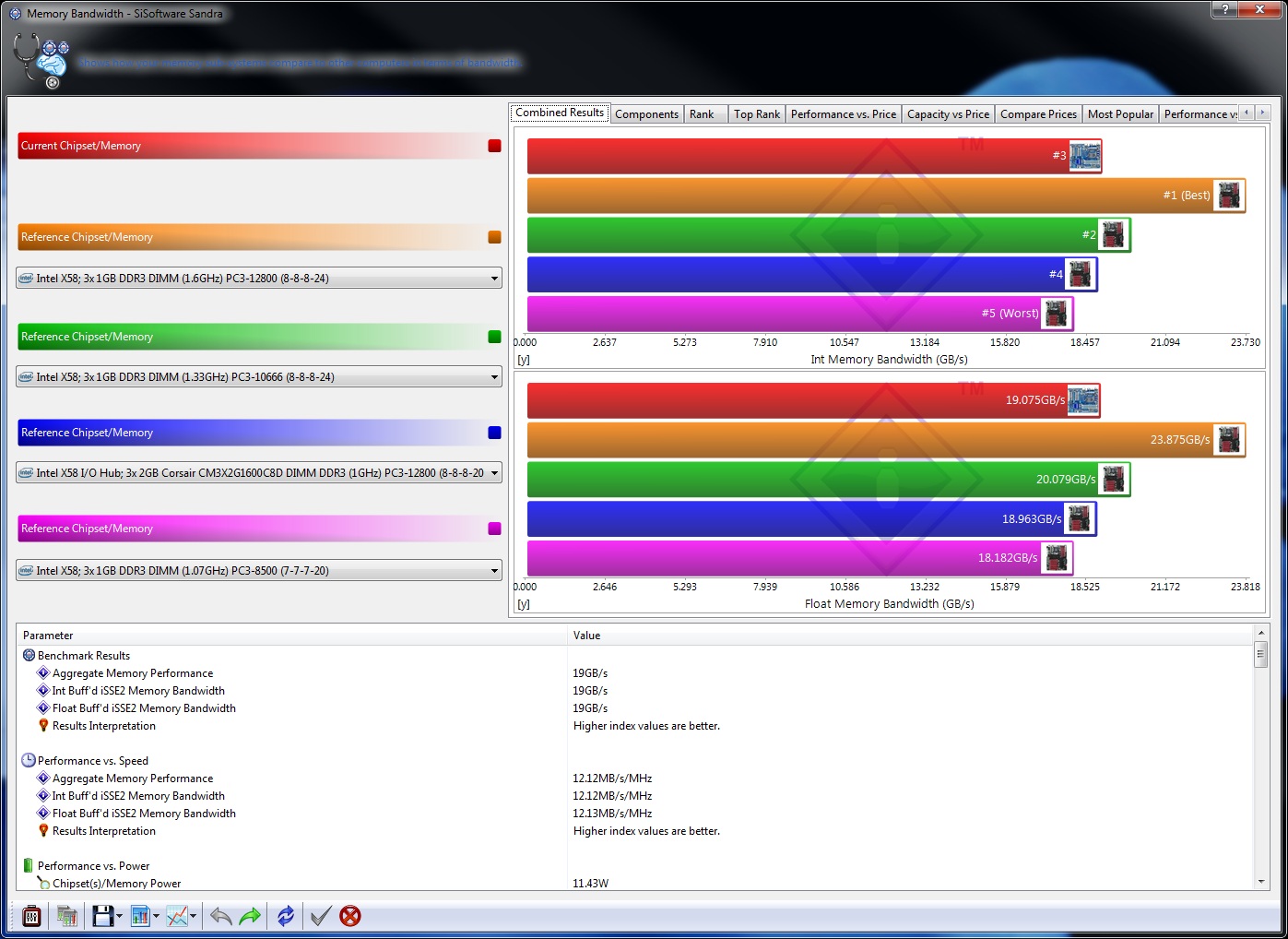Click red Current Chipset/Memory color swatch

pyautogui.click(x=494, y=146)
